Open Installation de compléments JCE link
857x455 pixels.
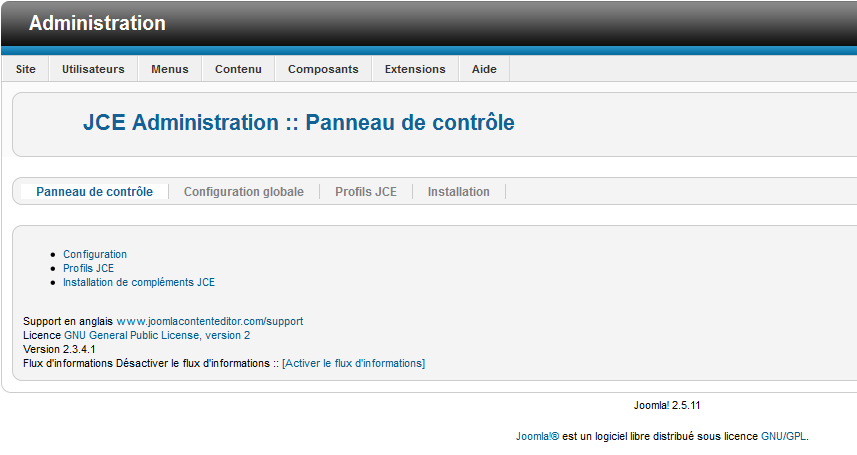(139, 283)
